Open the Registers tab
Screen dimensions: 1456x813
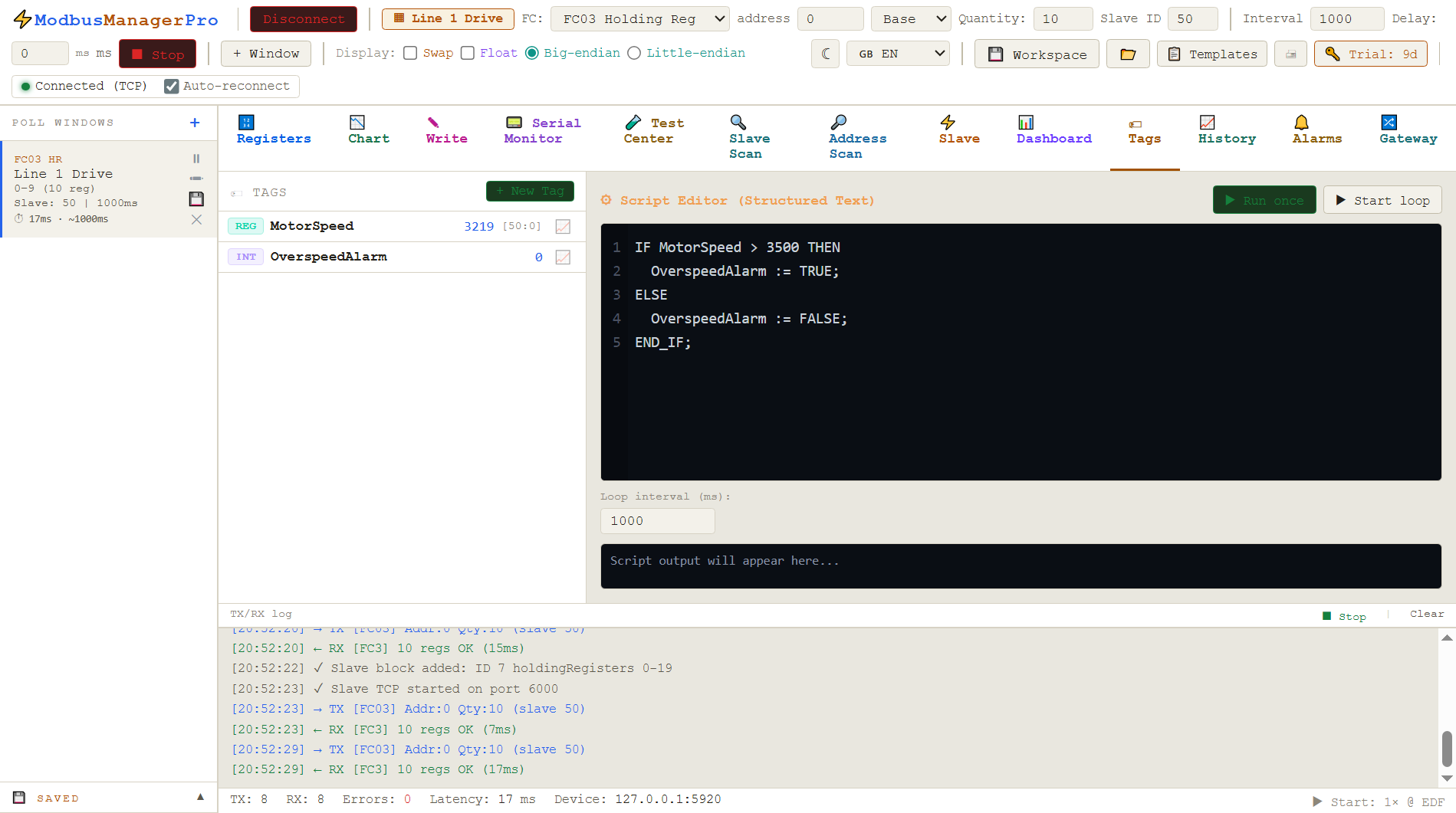pyautogui.click(x=274, y=130)
